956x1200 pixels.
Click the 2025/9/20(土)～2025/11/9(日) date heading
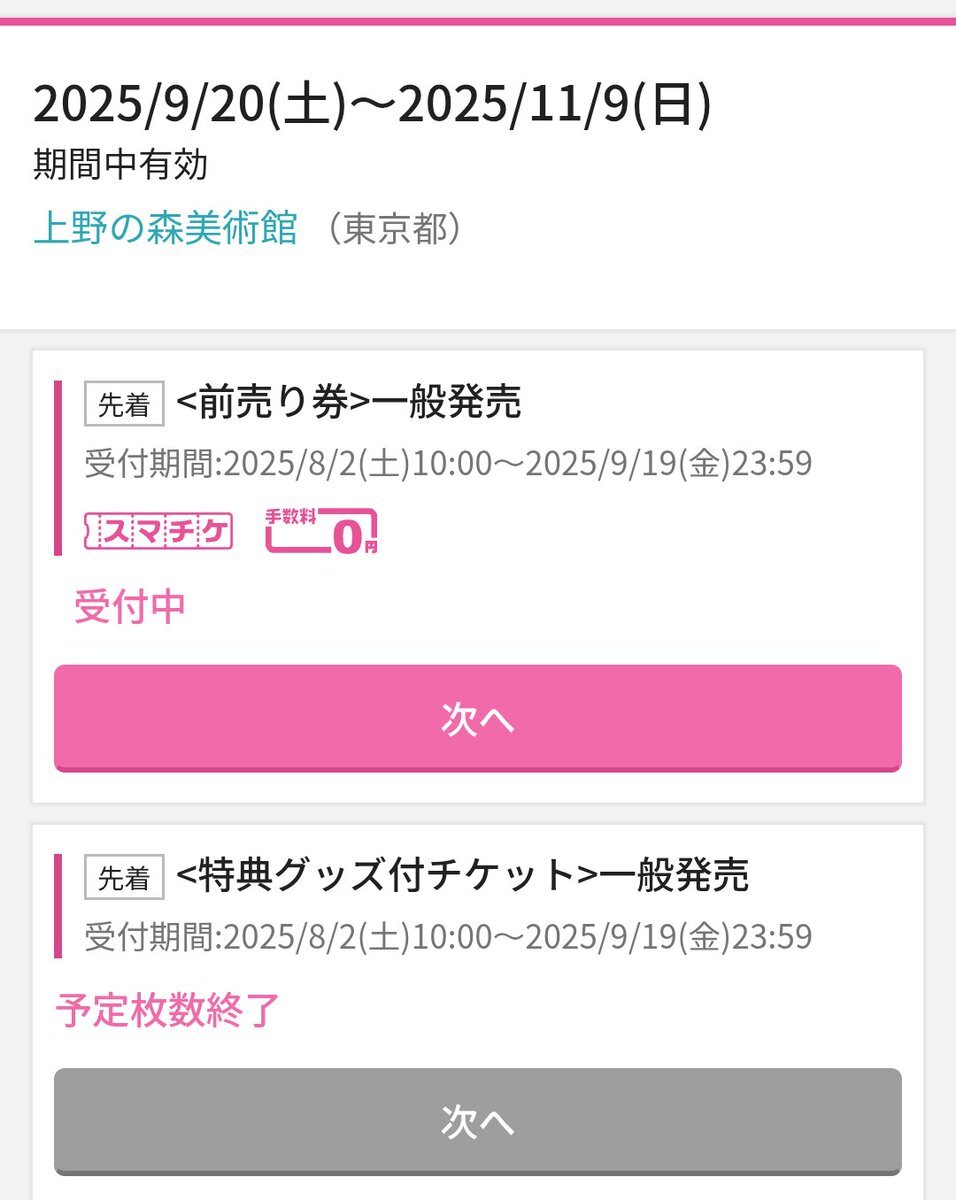tap(372, 106)
